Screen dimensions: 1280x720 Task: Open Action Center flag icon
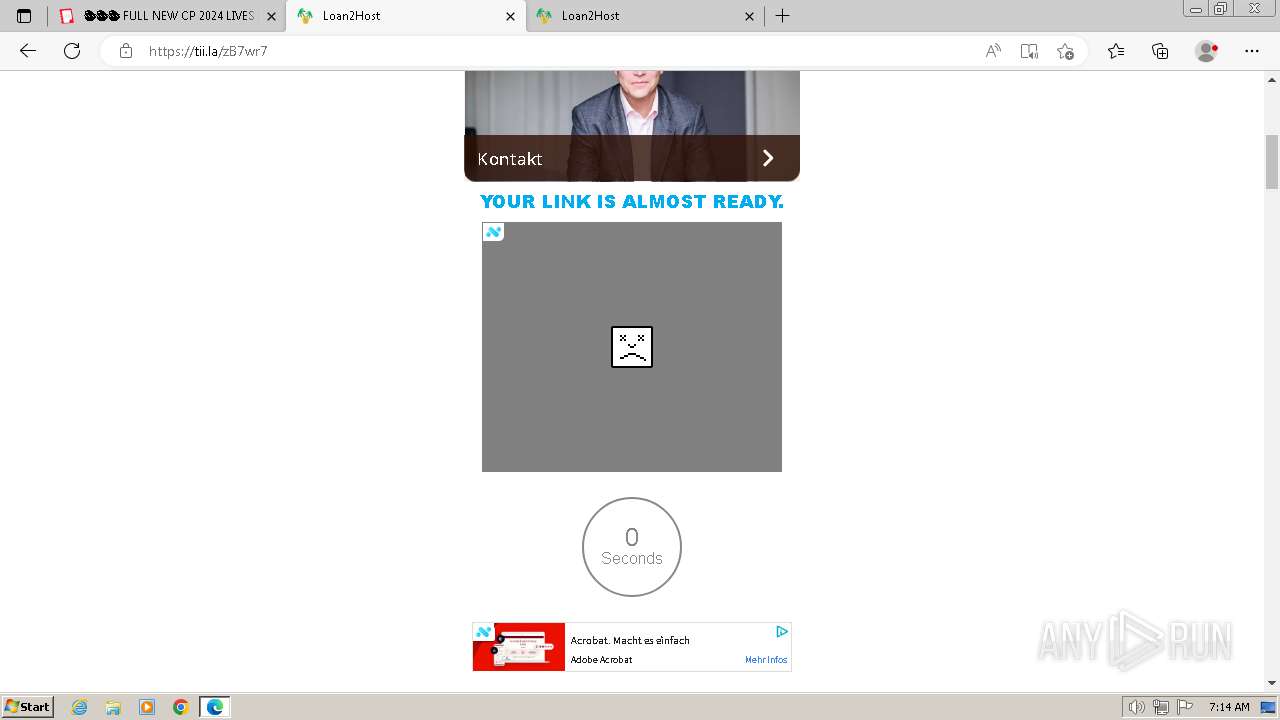[1184, 707]
